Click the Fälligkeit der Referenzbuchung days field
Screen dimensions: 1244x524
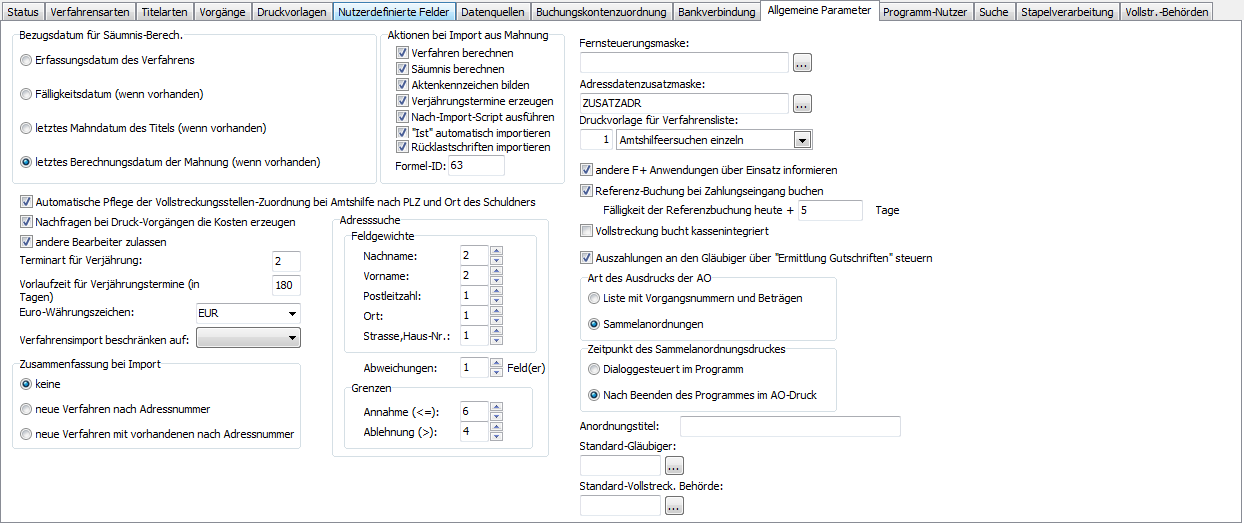click(x=830, y=210)
